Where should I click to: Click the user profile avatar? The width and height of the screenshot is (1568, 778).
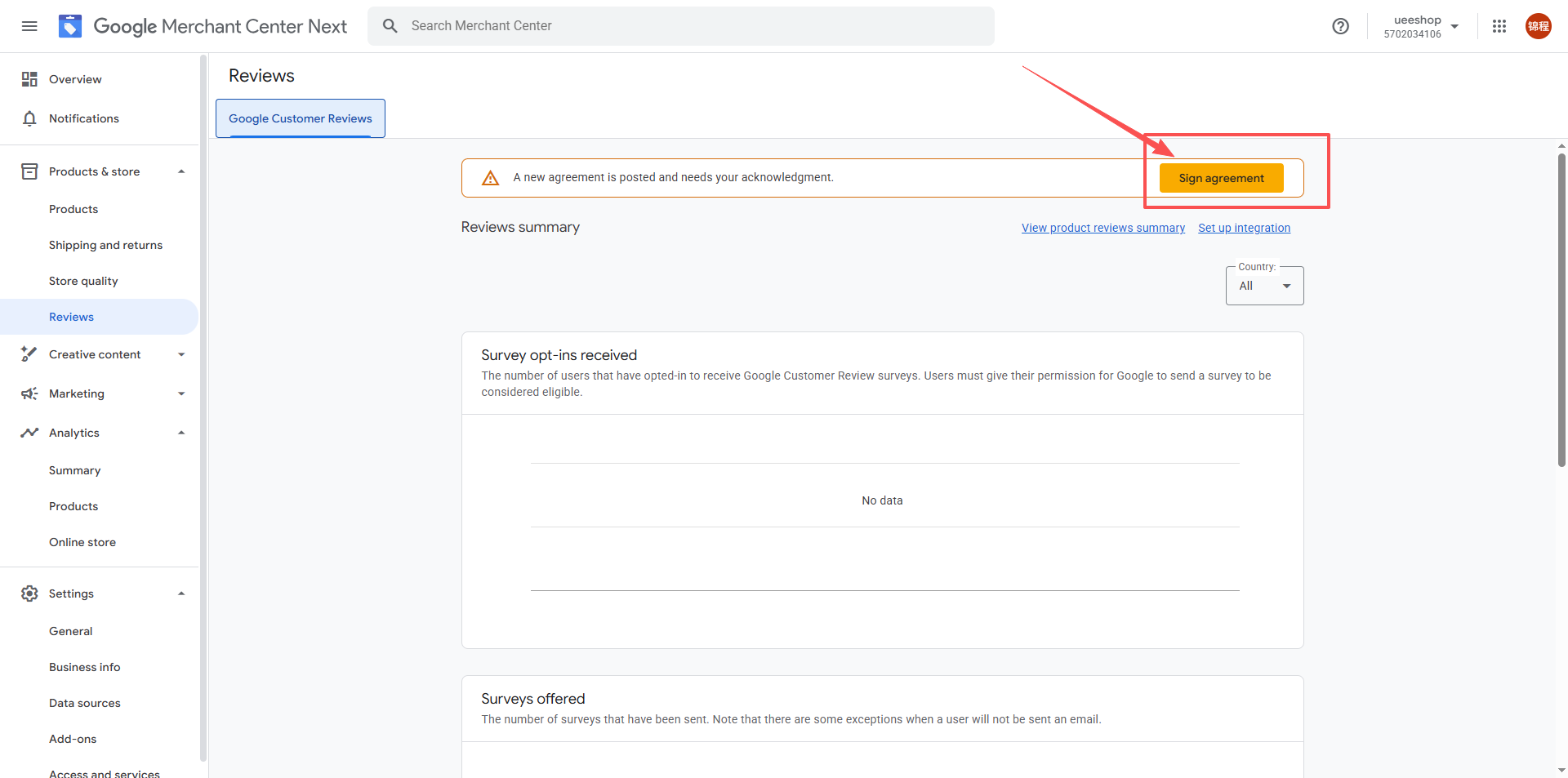pyautogui.click(x=1538, y=26)
